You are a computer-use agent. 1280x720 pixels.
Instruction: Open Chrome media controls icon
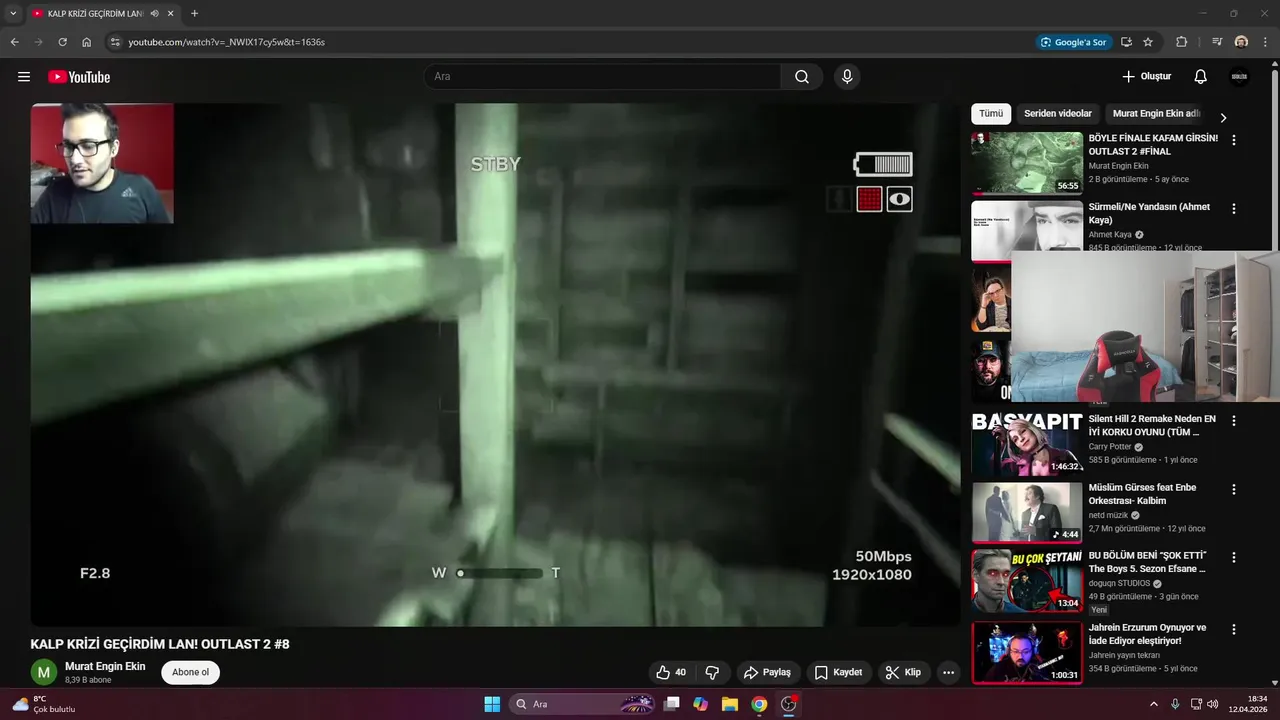[1216, 42]
